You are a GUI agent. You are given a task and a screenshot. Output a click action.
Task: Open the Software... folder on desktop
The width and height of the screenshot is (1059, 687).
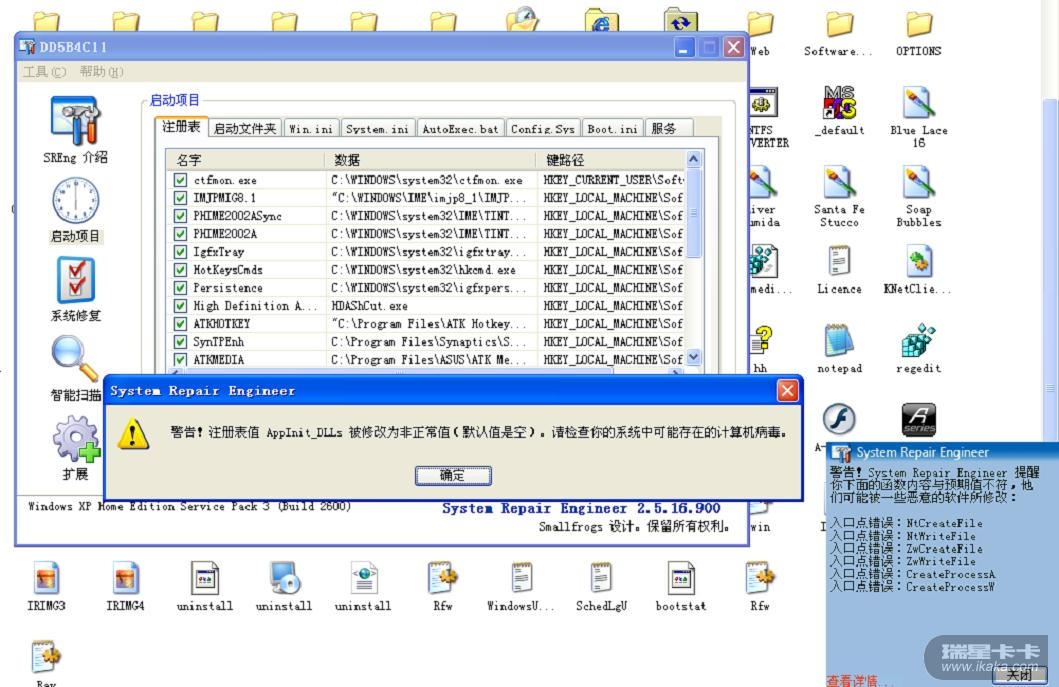click(x=839, y=25)
